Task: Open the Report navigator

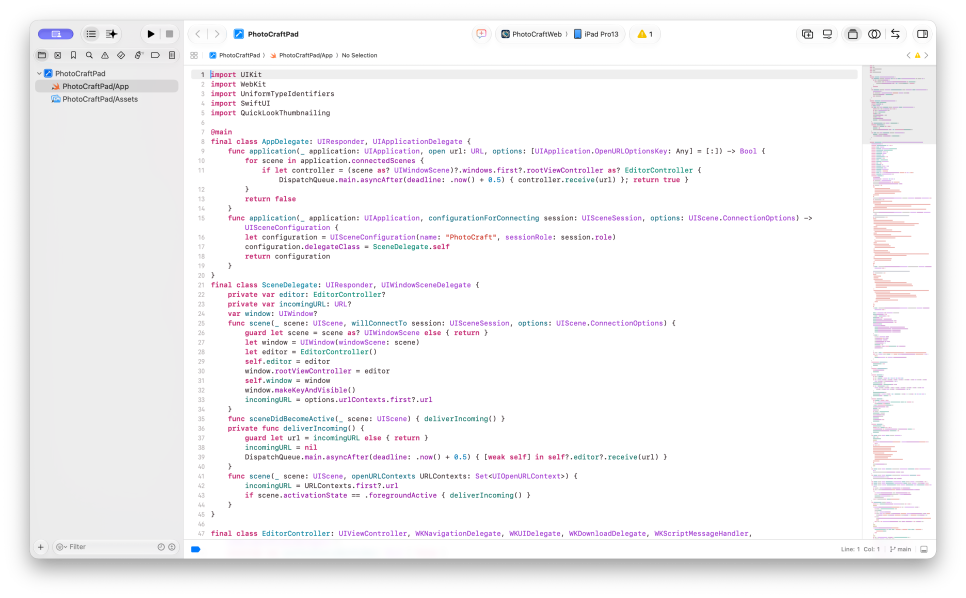Action: 172,55
